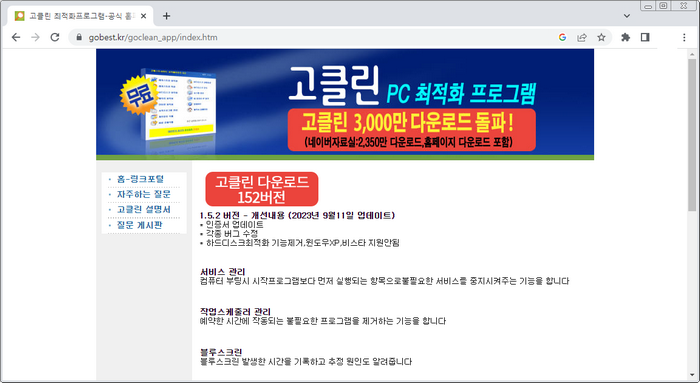Click the 블루스크린 발생한 시간을 description line
The height and width of the screenshot is (383, 700).
click(x=306, y=361)
